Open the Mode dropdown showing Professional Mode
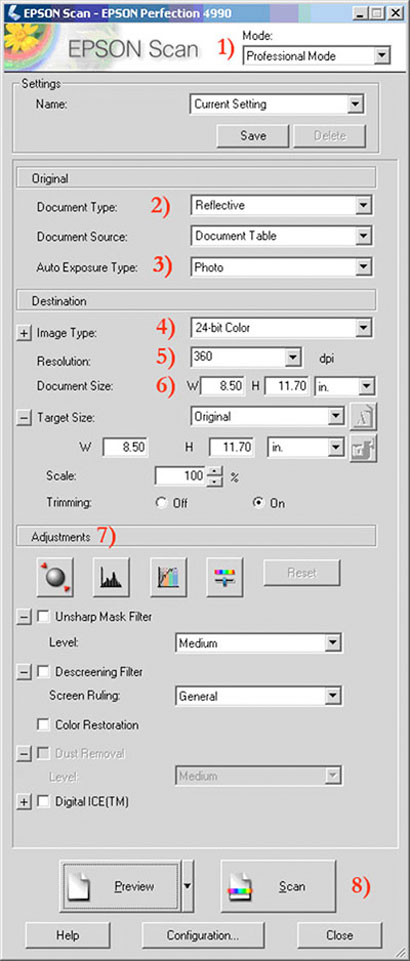Image resolution: width=410 pixels, height=961 pixels. point(316,56)
